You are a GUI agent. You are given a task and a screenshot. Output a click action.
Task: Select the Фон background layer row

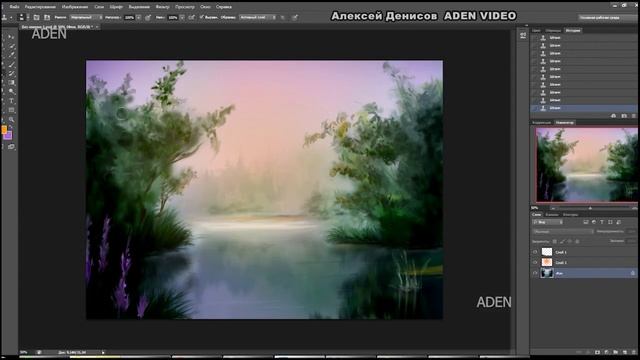(585, 273)
